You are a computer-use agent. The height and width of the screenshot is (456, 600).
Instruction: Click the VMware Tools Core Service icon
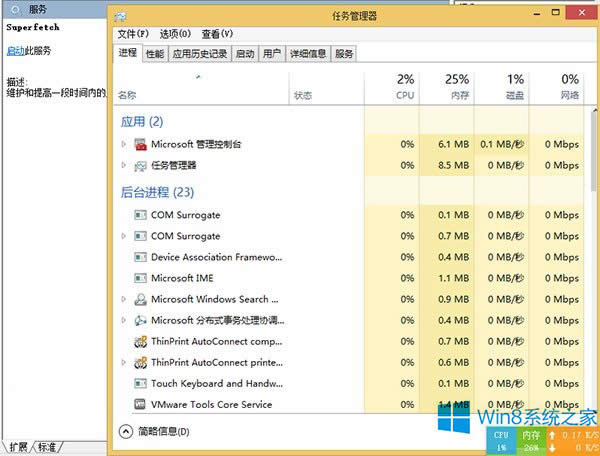click(x=140, y=404)
